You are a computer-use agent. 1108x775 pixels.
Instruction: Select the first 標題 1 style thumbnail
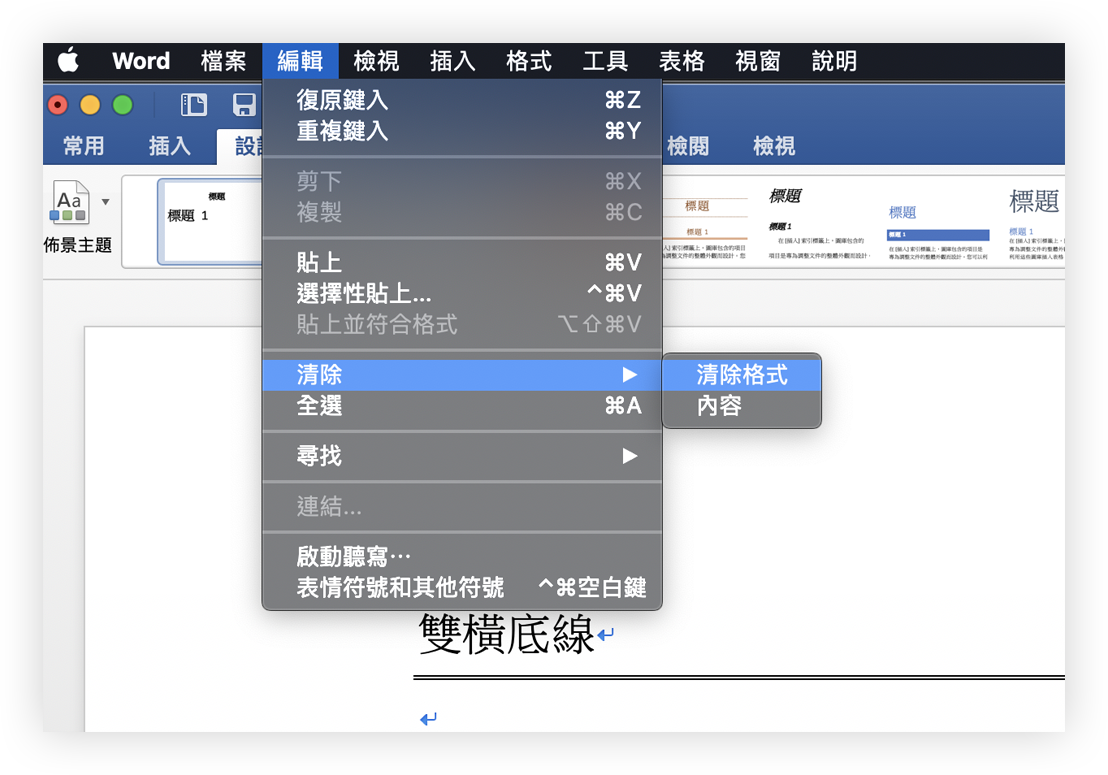point(210,222)
